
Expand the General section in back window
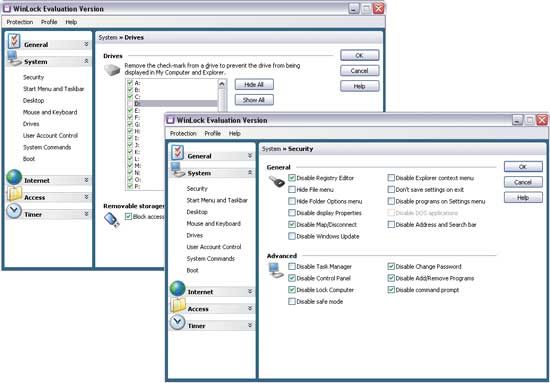click(x=86, y=44)
